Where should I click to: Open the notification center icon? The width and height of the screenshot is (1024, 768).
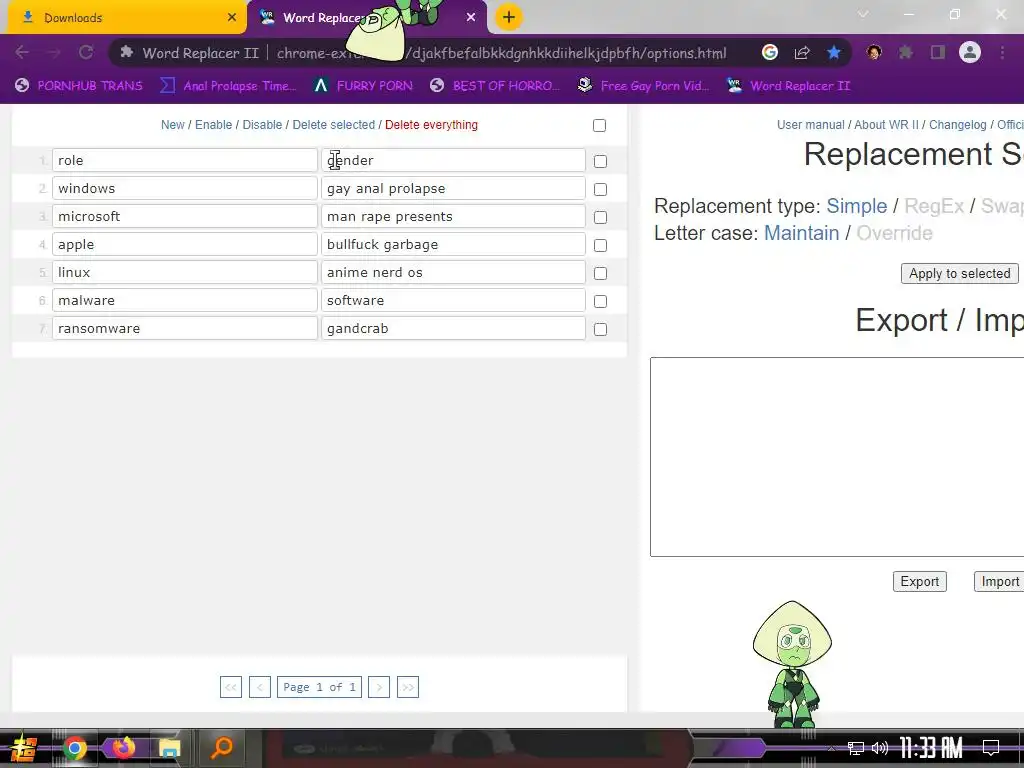[x=991, y=748]
